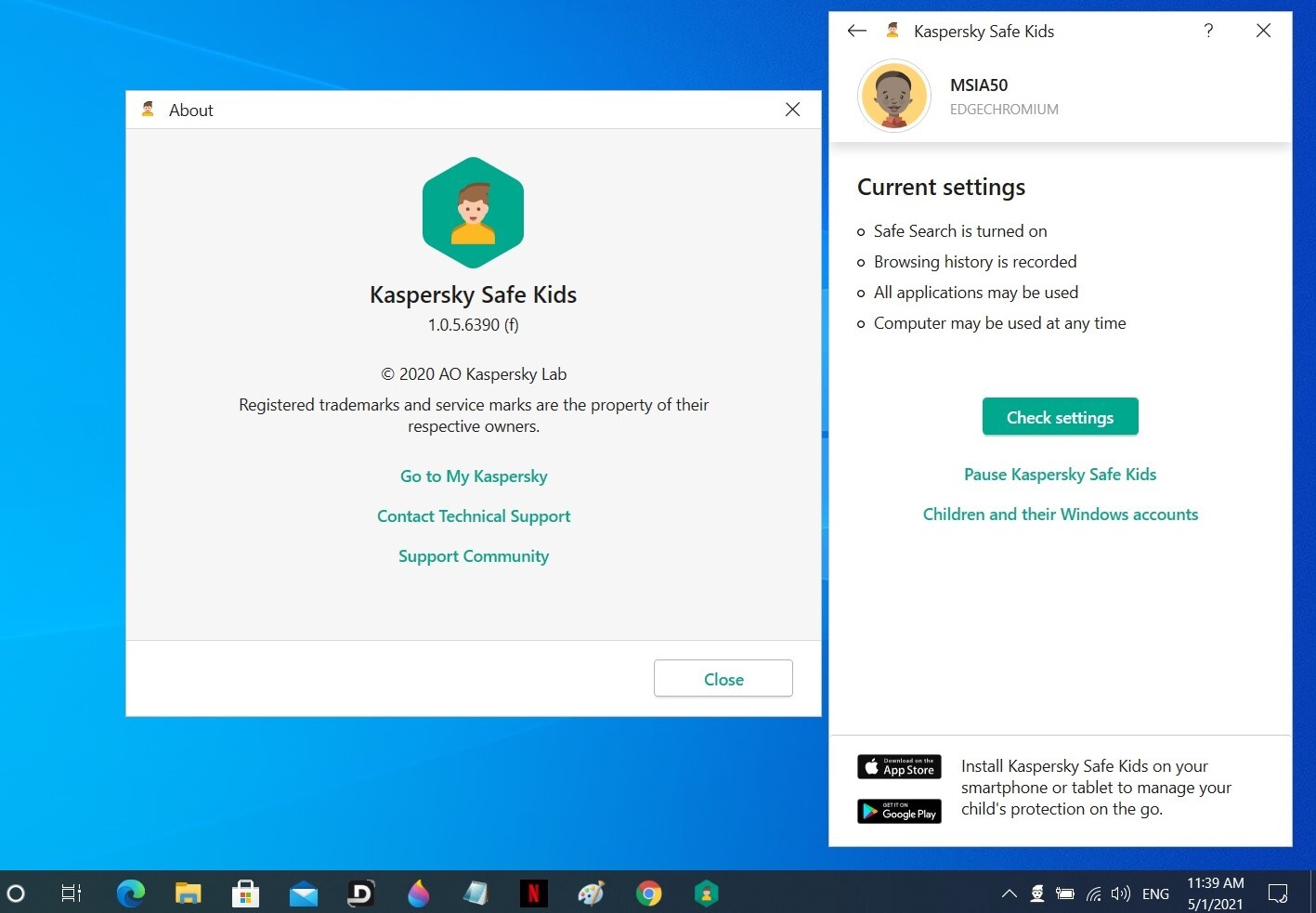Viewport: 1316px width, 913px height.
Task: Click the Cortana circle on the taskbar
Action: coord(16,893)
